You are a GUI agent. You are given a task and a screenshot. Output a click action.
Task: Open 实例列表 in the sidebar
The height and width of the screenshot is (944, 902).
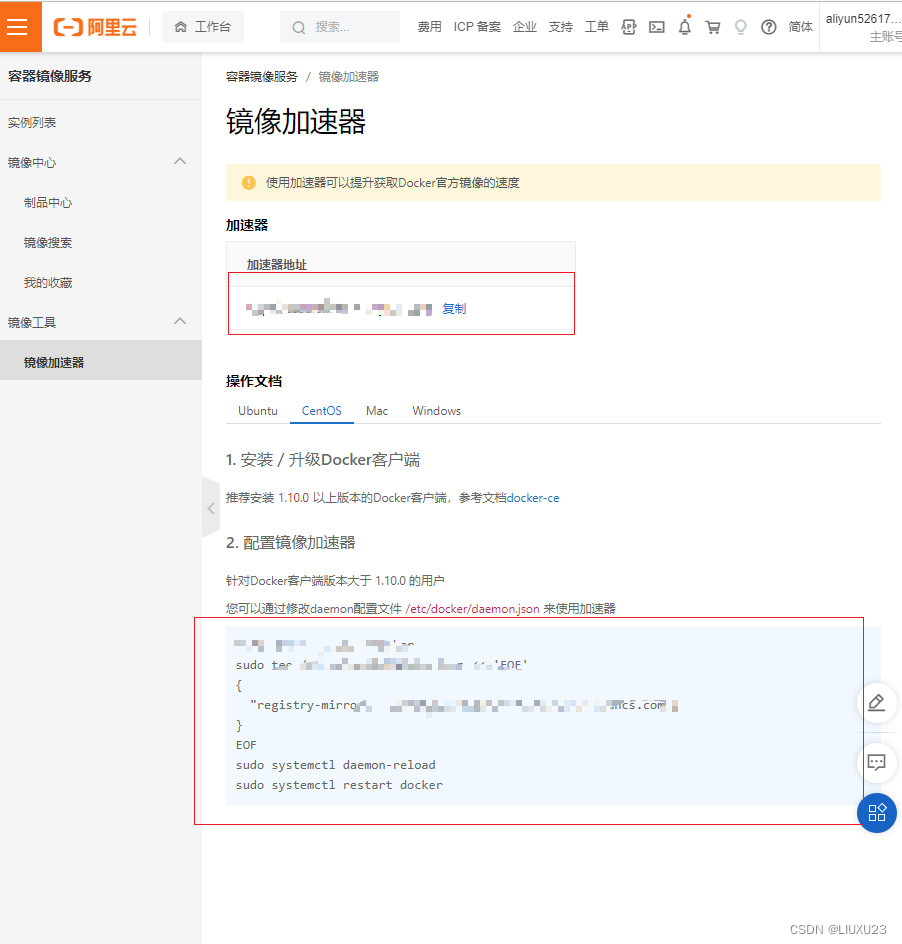(32, 123)
